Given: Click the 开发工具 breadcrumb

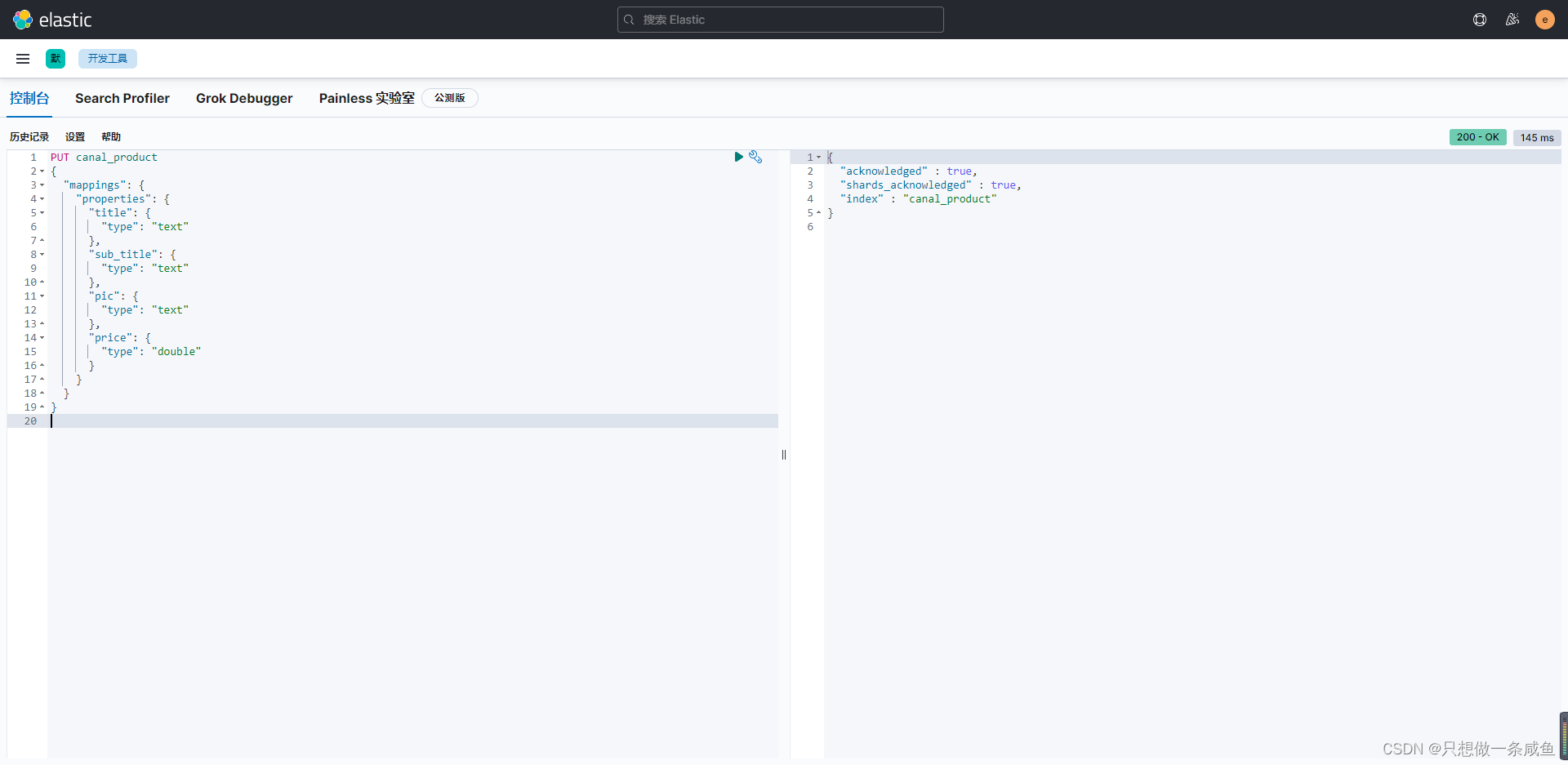Looking at the screenshot, I should click(108, 59).
